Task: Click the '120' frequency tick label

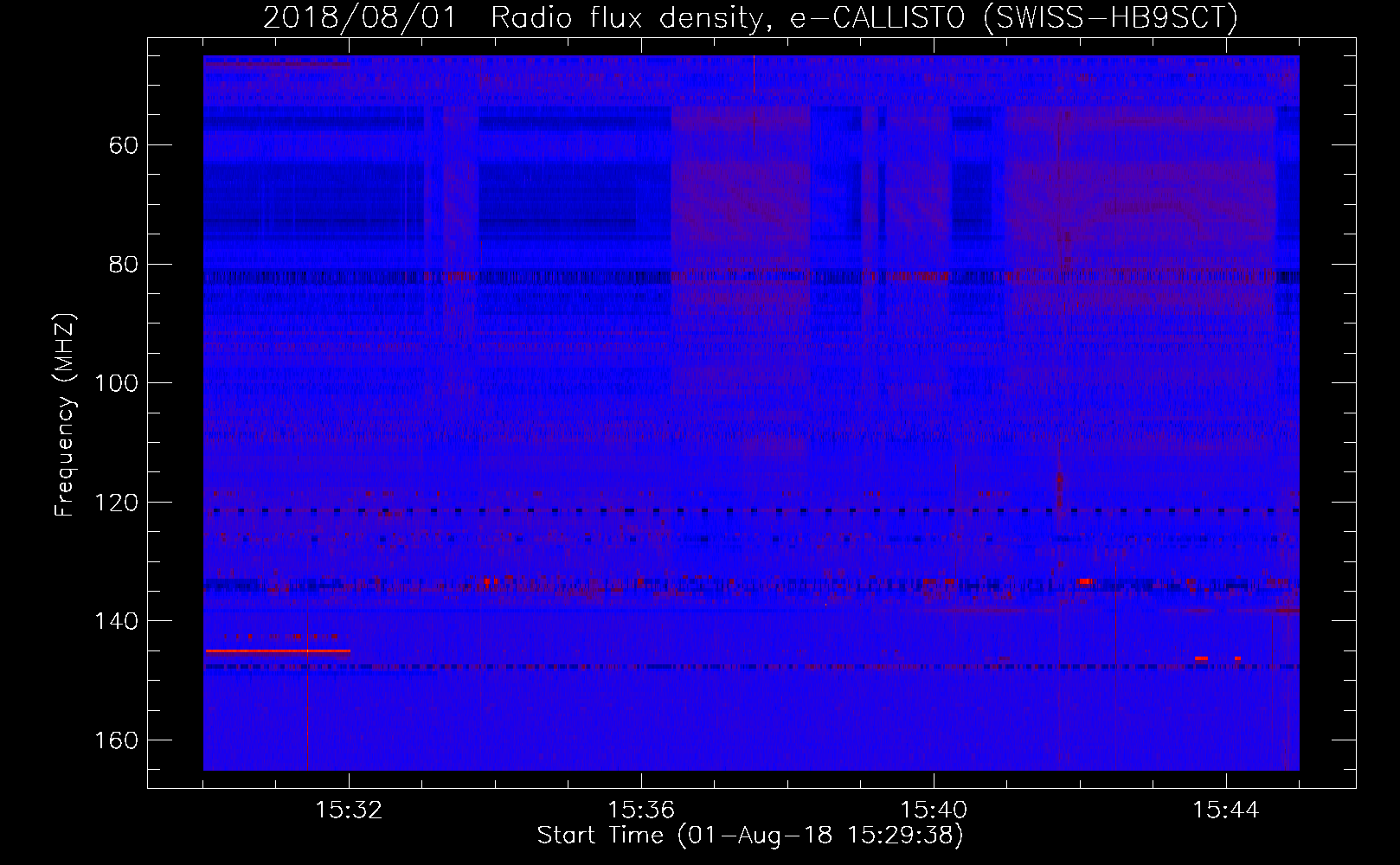Action: 117,503
